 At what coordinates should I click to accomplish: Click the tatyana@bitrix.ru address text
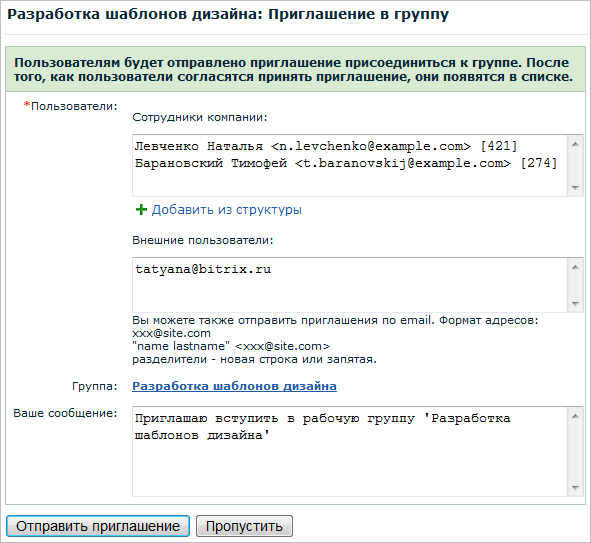pyautogui.click(x=203, y=269)
